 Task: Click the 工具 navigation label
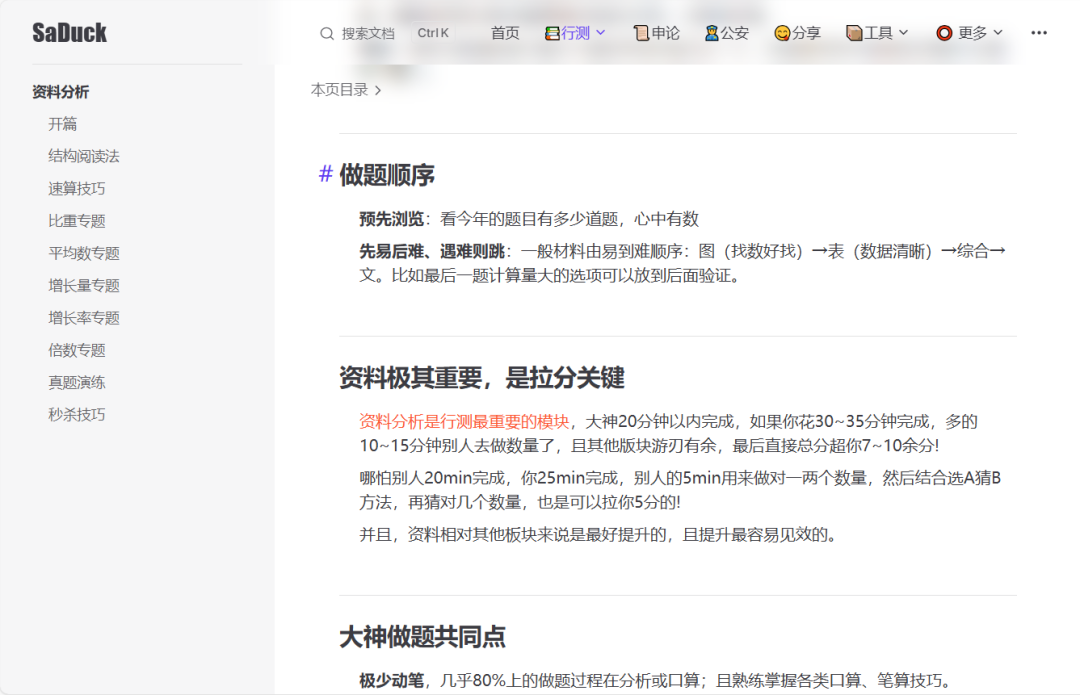pyautogui.click(x=878, y=32)
